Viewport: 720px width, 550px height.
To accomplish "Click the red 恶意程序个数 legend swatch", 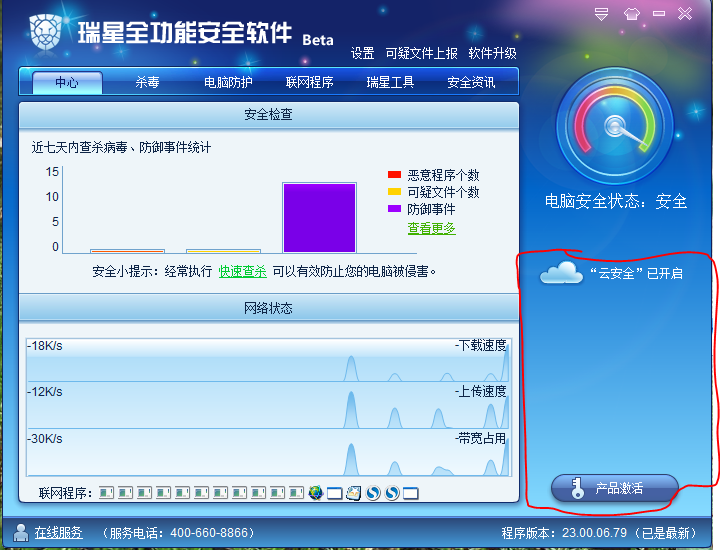I will 394,174.
